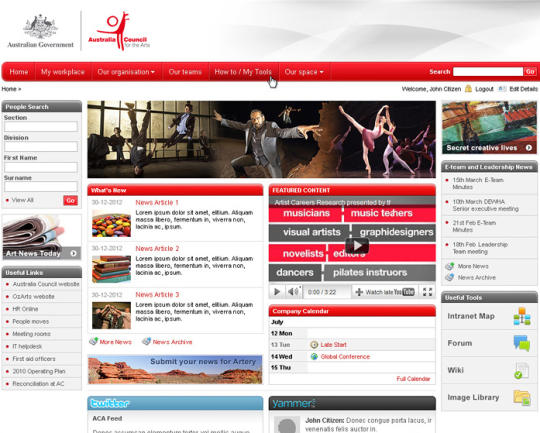Open the 18th Feb Leadership Team meeting item
This screenshot has width=540, height=433.
480,248
